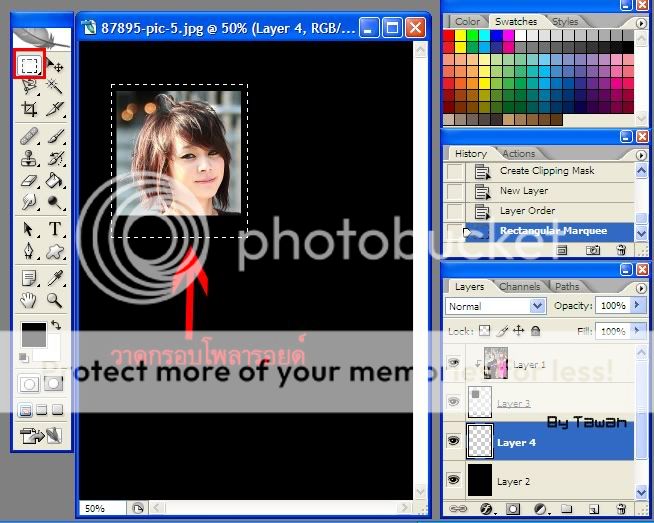Image resolution: width=654 pixels, height=523 pixels.
Task: Select the Custom Shape tool
Action: [x=55, y=251]
